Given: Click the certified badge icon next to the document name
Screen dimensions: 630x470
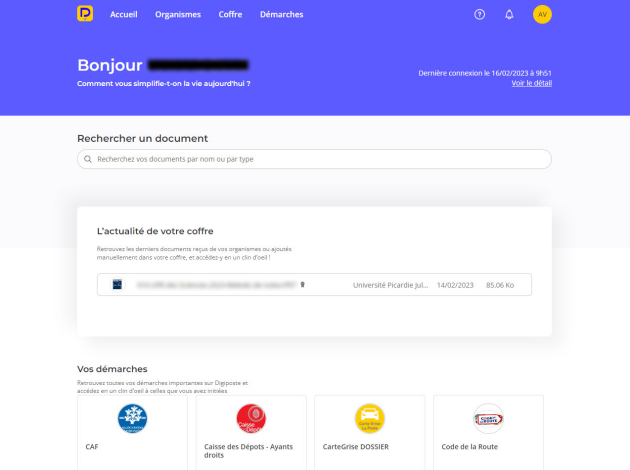Looking at the screenshot, I should coord(302,285).
